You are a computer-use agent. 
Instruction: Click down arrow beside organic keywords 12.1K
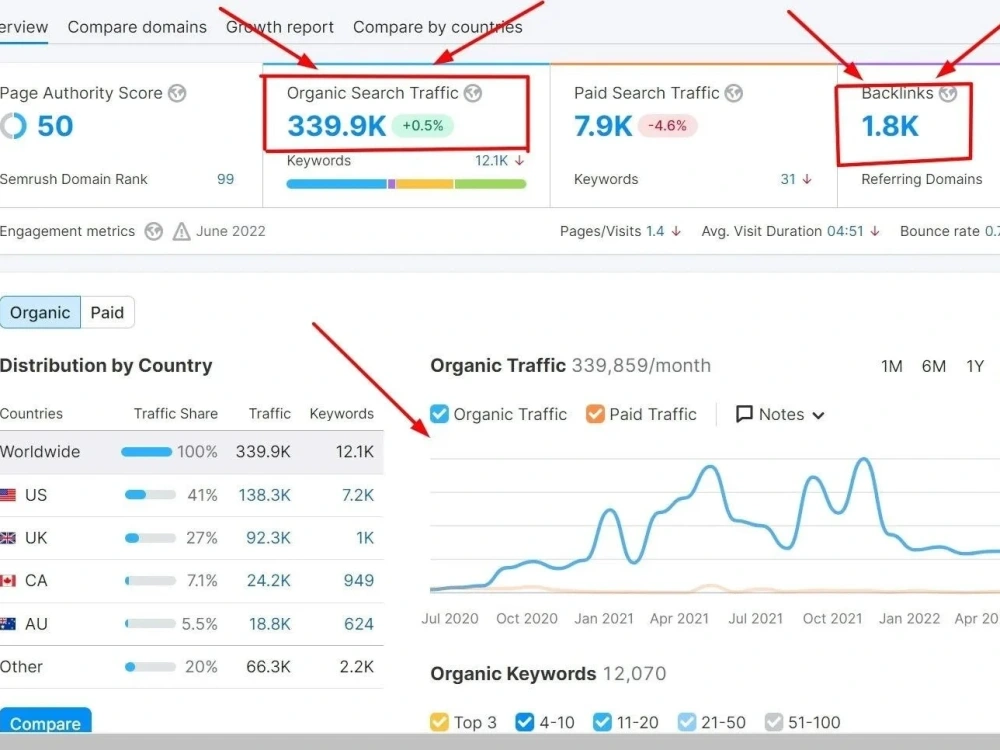tap(519, 161)
